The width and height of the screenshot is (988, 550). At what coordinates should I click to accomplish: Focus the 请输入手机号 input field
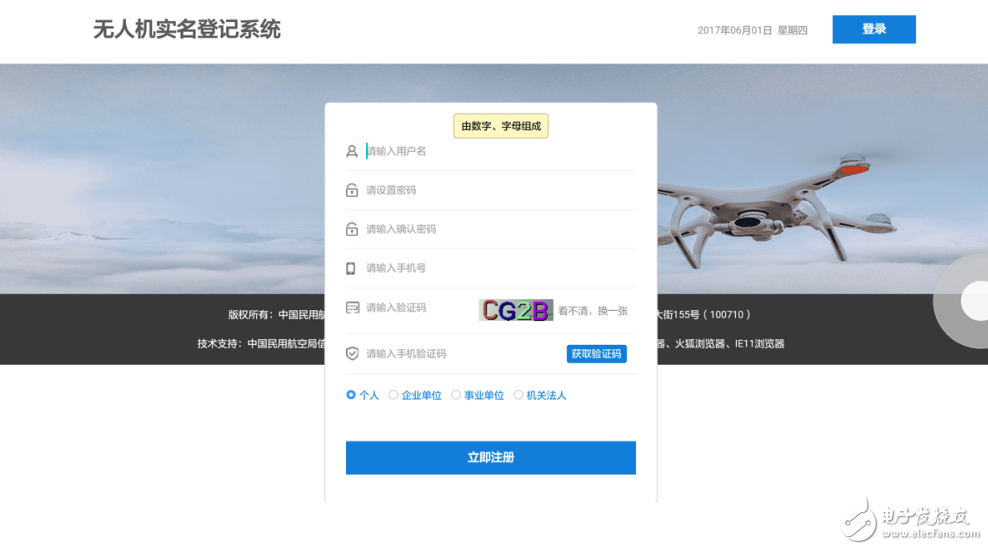coord(500,268)
